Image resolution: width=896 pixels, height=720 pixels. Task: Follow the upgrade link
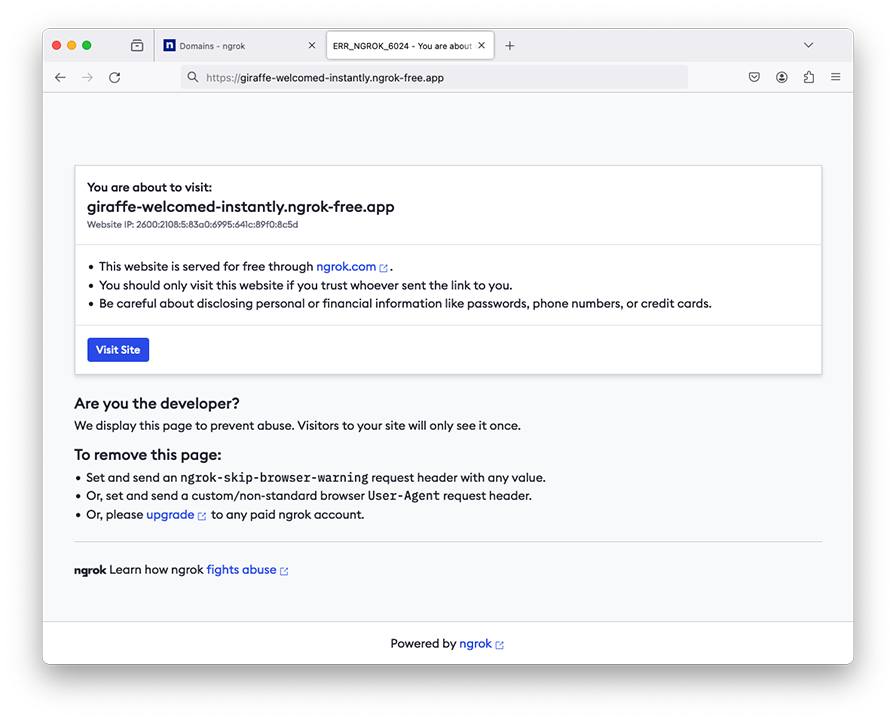click(170, 514)
